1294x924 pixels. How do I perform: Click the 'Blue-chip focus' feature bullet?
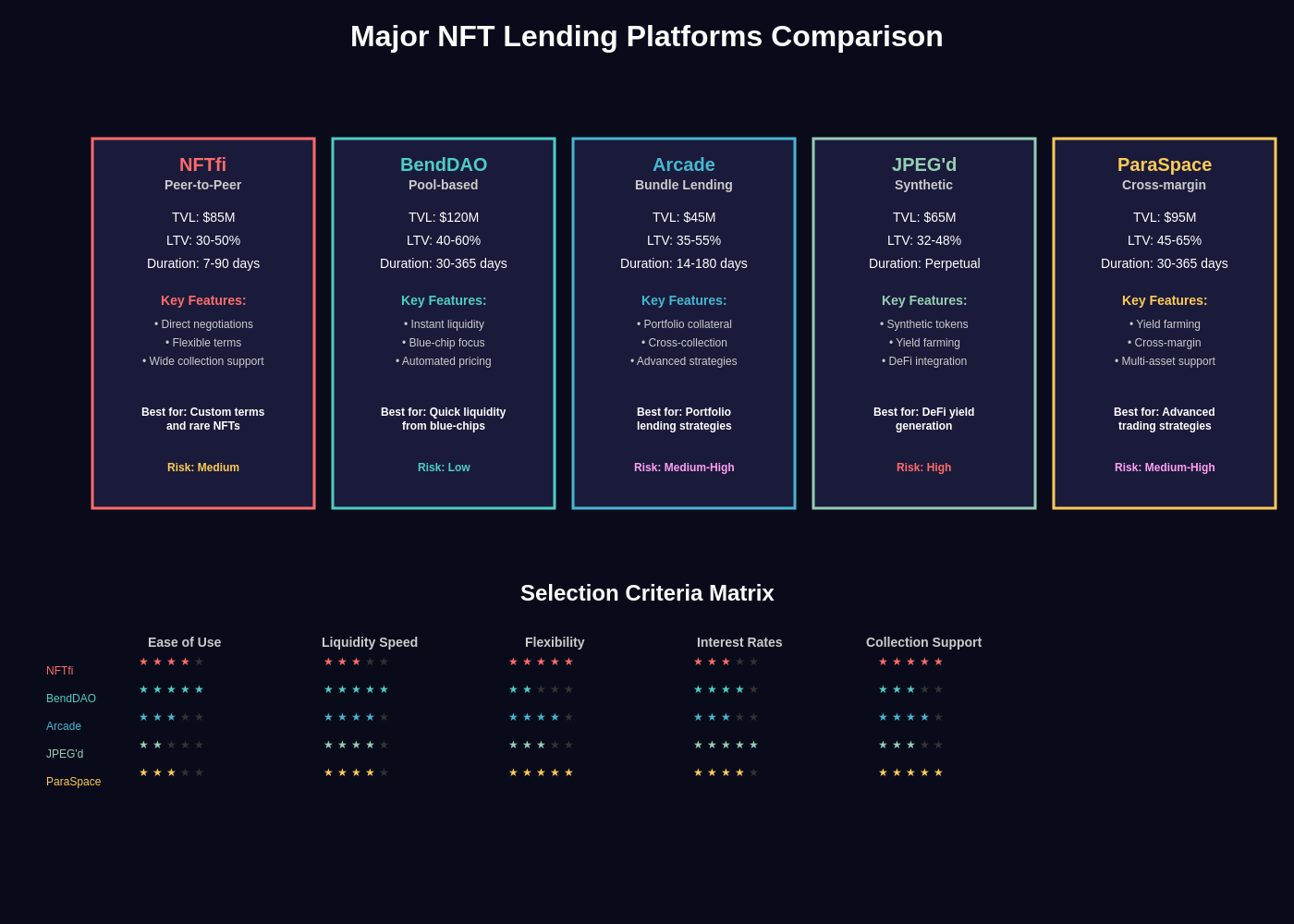tap(444, 343)
